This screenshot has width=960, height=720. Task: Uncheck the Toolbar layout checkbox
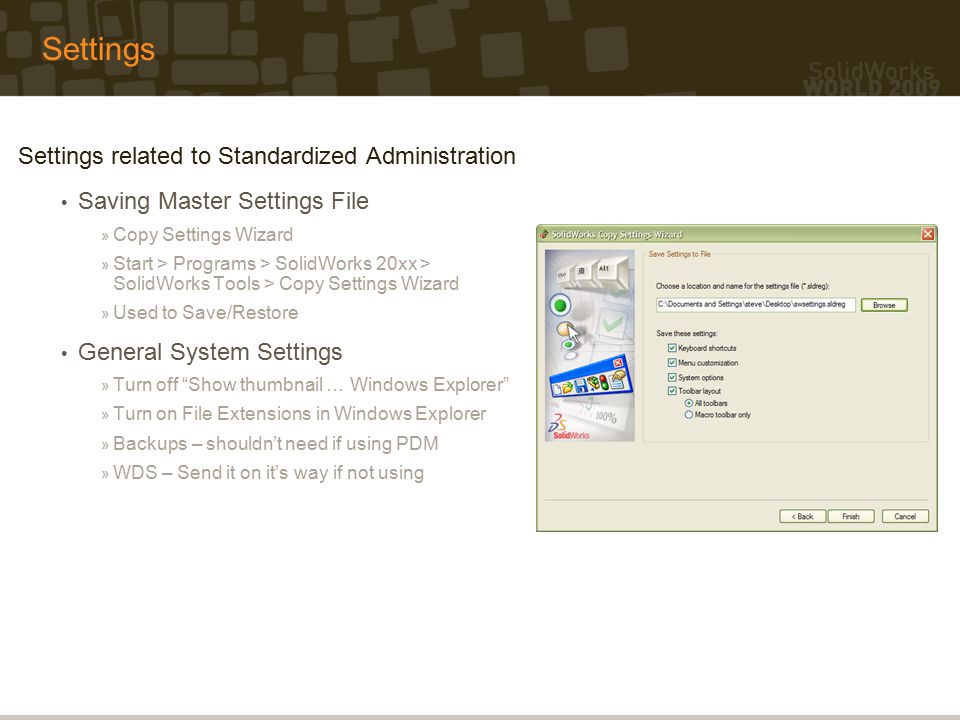[672, 391]
